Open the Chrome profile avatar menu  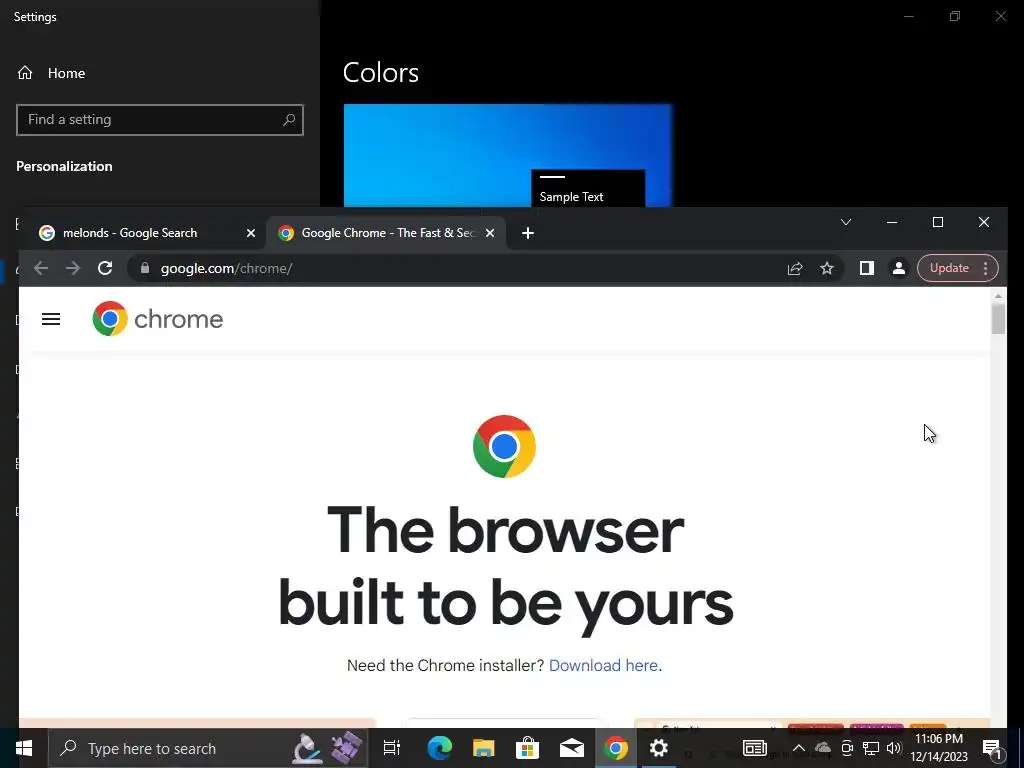point(899,268)
